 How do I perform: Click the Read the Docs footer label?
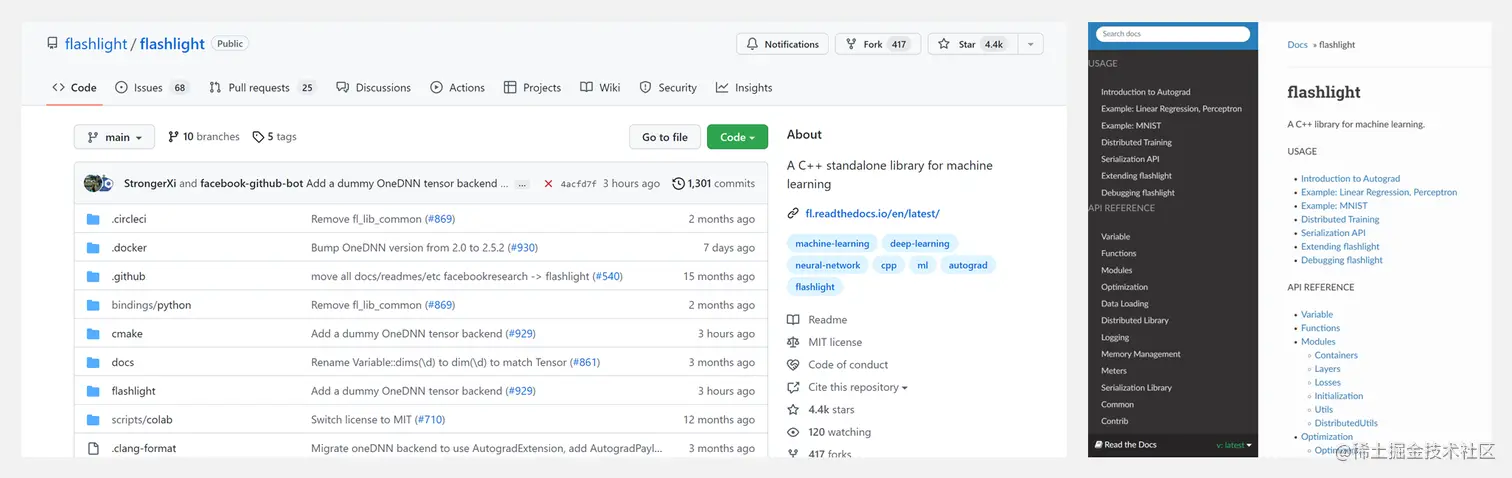(1126, 445)
